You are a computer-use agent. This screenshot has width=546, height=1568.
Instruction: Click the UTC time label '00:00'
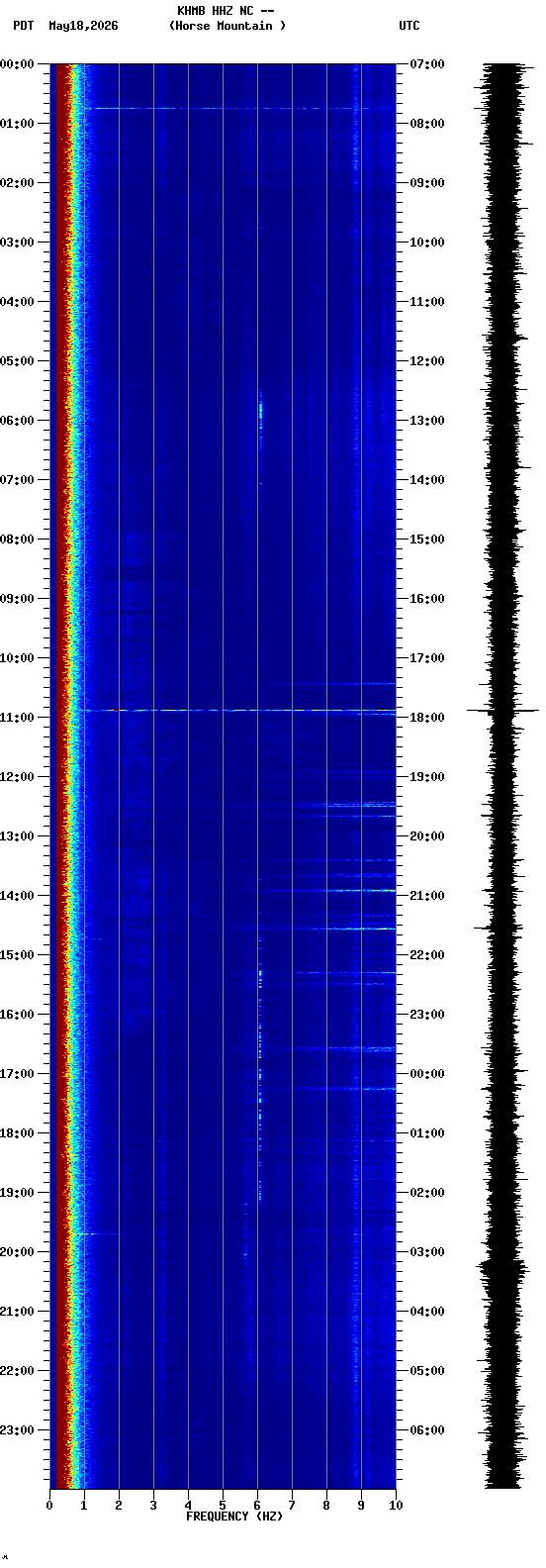click(x=427, y=1074)
